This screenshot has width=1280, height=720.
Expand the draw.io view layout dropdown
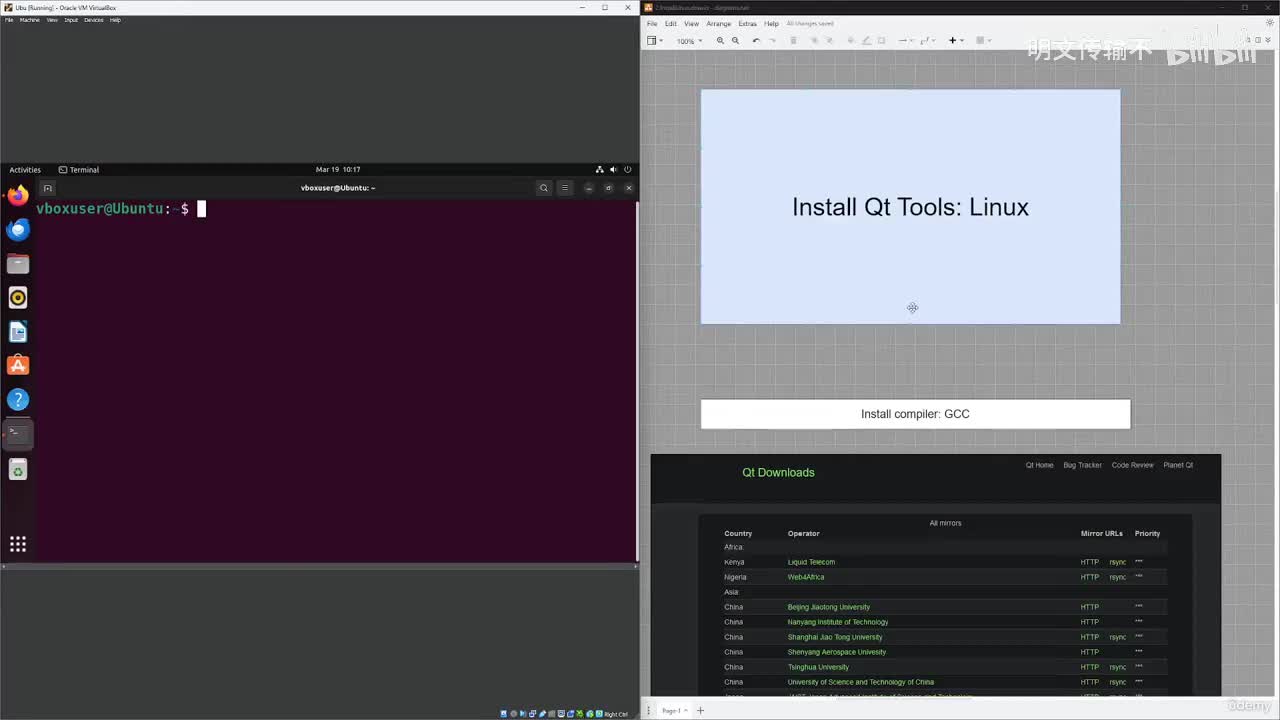tap(655, 41)
